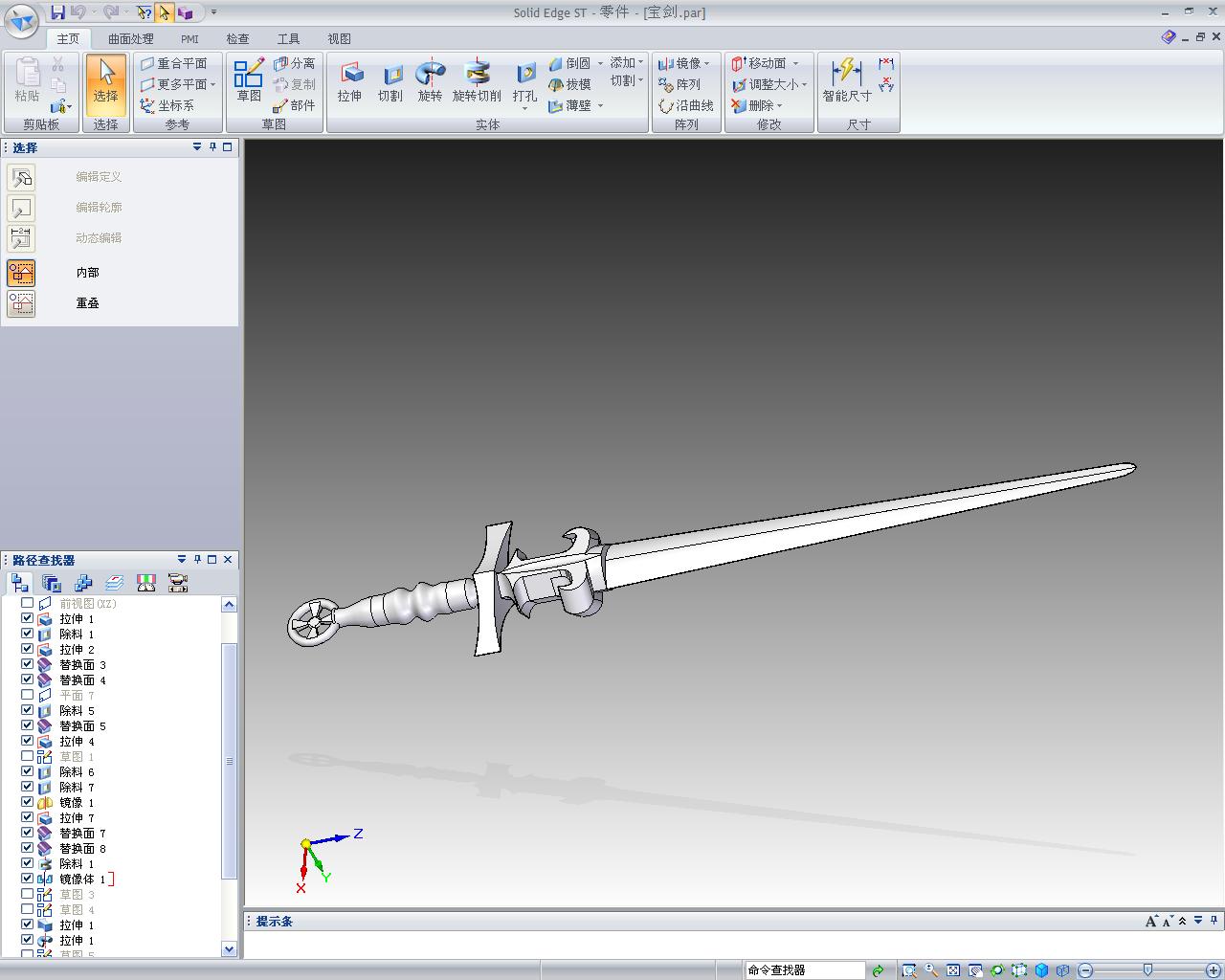This screenshot has width=1225, height=980.
Task: Click the help book icon at top right
Action: (1169, 37)
